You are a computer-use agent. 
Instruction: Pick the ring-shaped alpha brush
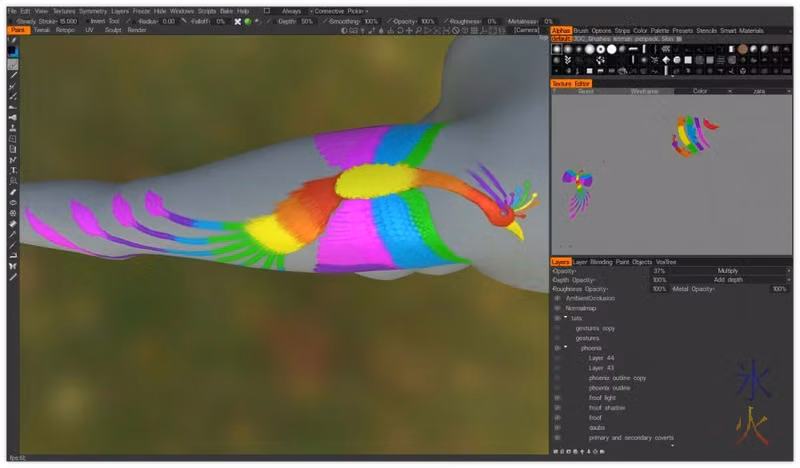pyautogui.click(x=601, y=49)
